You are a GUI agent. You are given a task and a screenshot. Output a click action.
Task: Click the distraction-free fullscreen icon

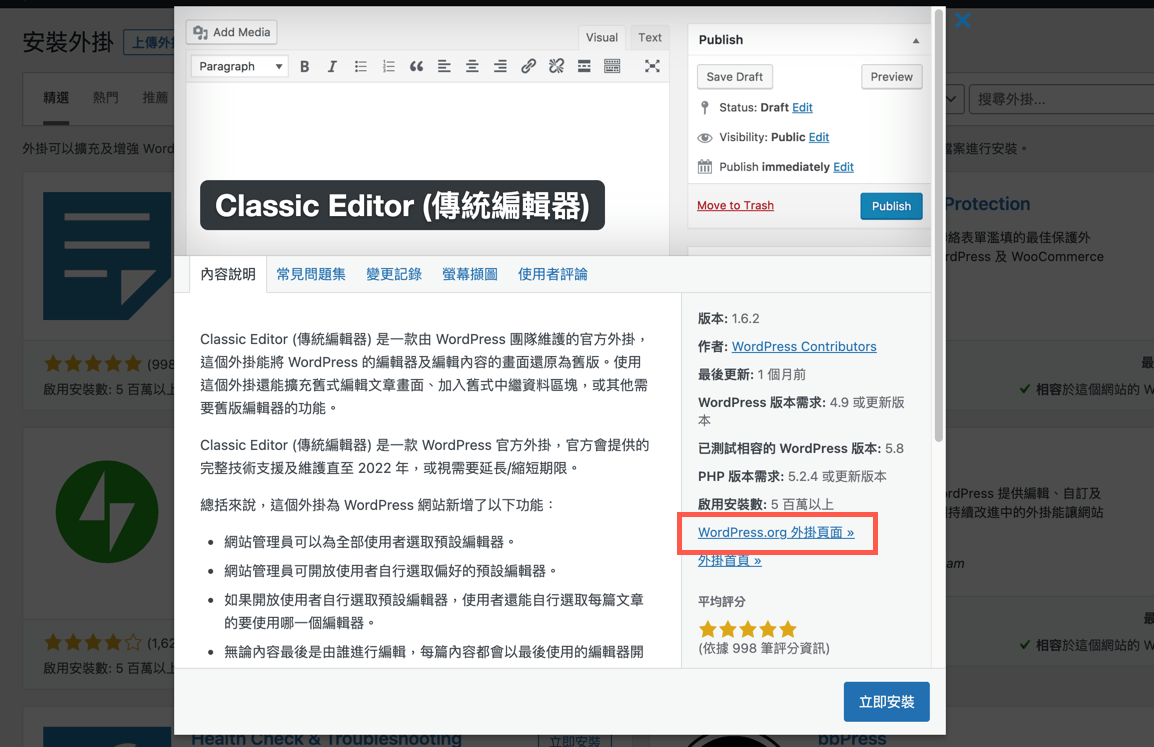pos(652,66)
